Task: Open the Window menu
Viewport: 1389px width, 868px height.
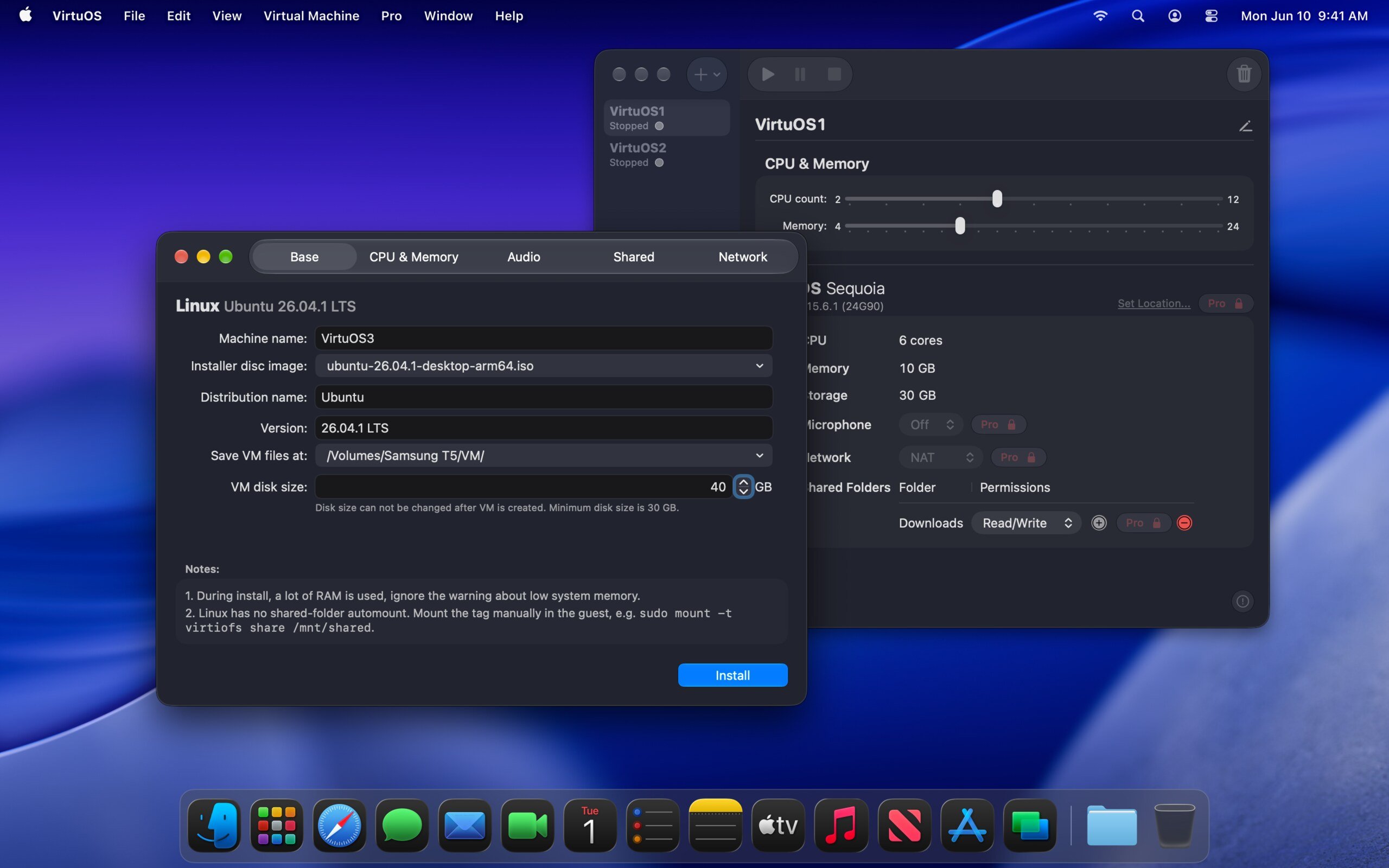Action: coord(448,16)
